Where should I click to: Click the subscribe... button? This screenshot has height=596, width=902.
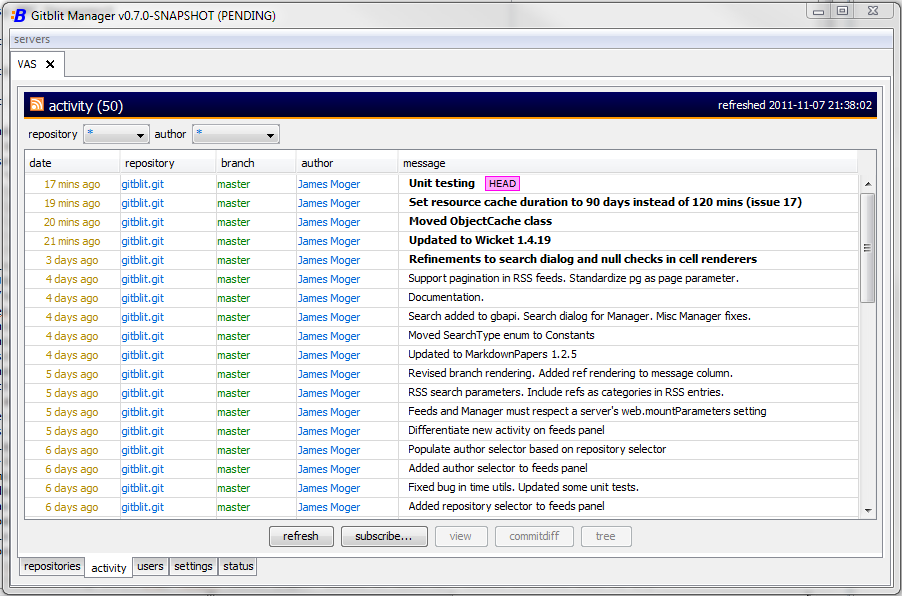384,536
